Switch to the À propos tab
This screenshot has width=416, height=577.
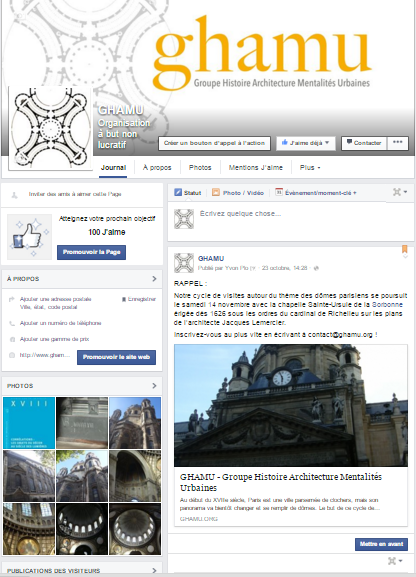point(157,167)
